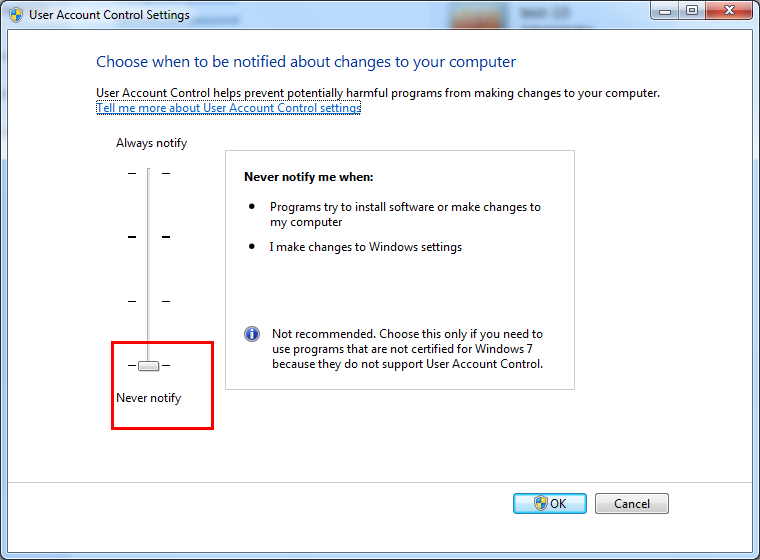Click the slider thumb at Never notify

click(148, 366)
